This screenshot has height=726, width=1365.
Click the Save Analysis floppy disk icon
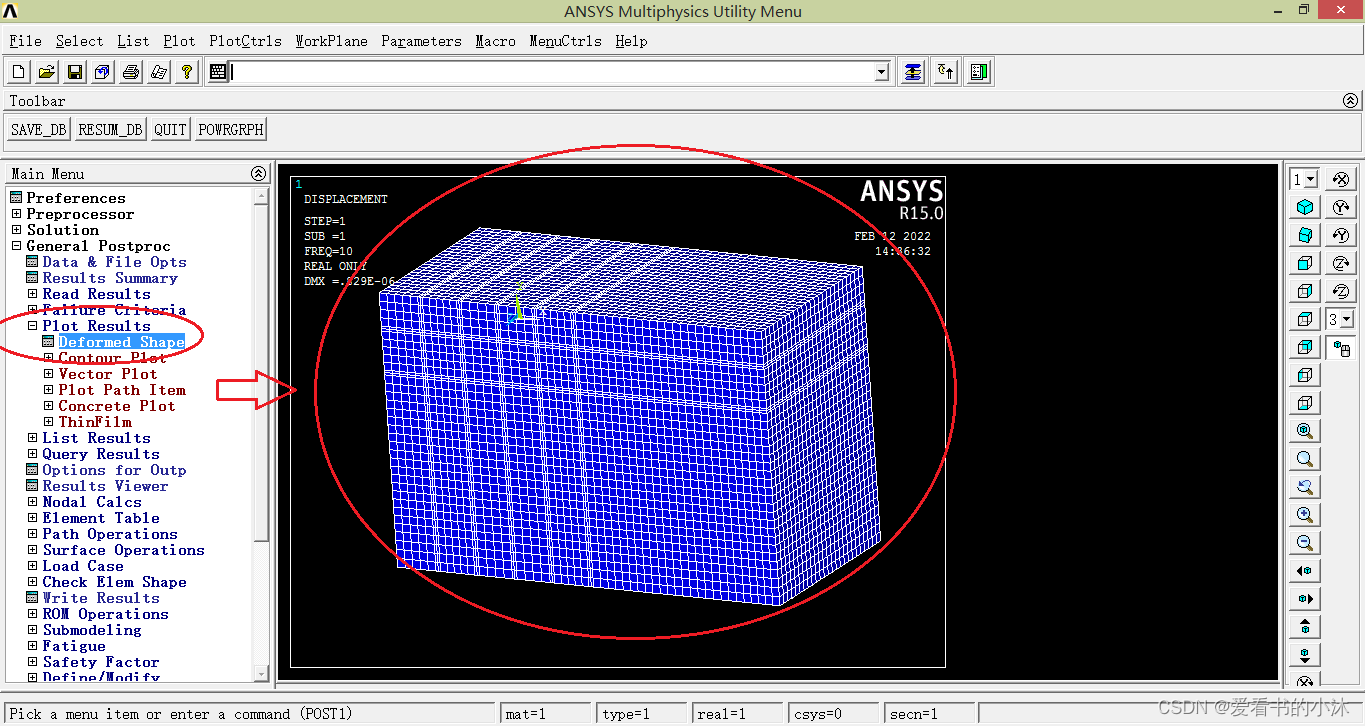click(75, 72)
